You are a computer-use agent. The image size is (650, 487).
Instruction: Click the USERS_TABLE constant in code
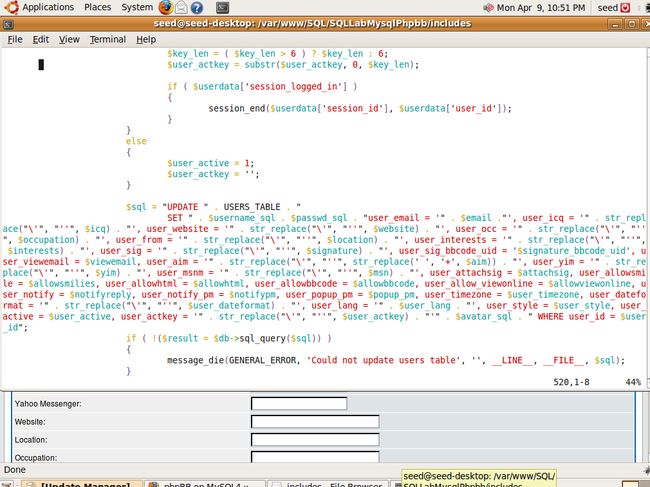(252, 207)
